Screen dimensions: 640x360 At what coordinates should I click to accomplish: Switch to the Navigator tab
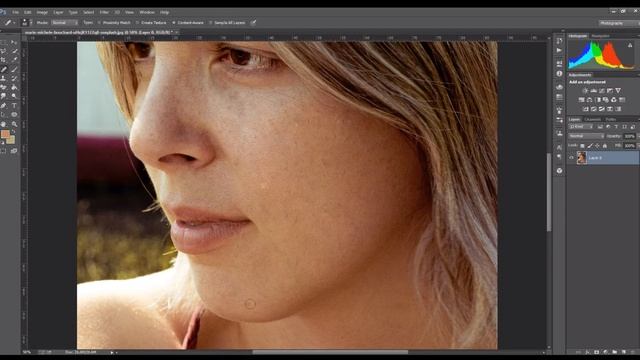[600, 36]
